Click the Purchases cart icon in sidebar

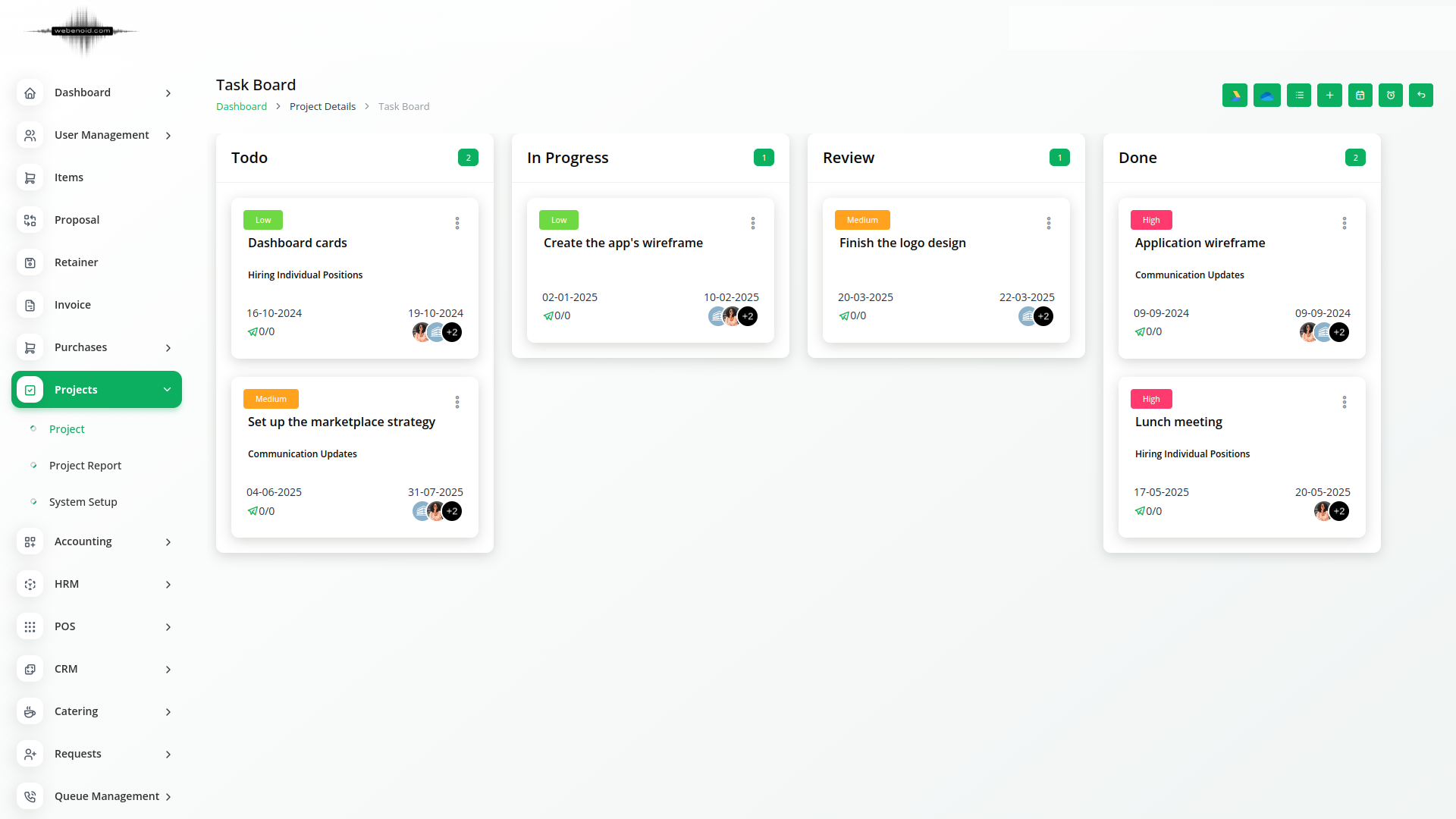tap(30, 347)
